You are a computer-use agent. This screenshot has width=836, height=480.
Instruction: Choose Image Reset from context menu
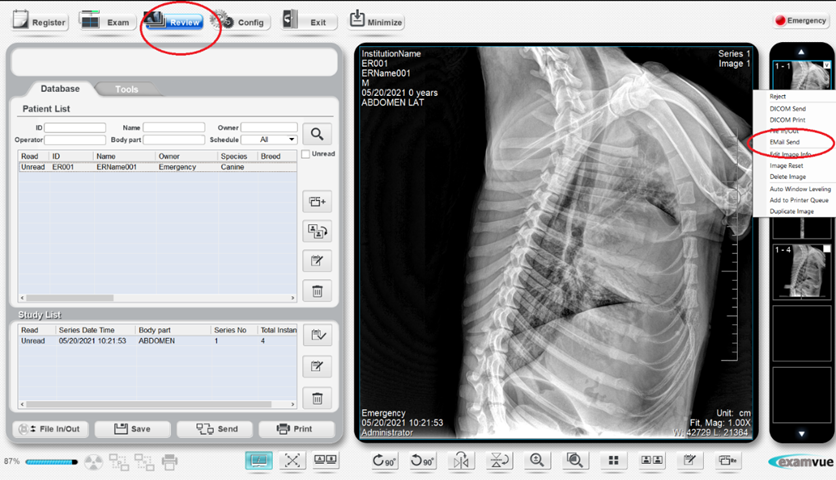(786, 166)
